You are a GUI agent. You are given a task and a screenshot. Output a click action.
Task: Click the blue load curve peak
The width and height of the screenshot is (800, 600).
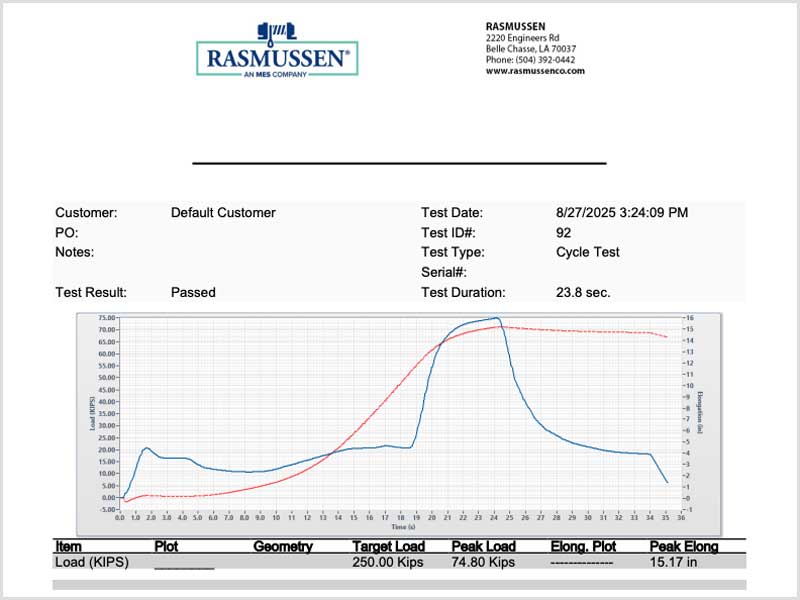(x=497, y=318)
